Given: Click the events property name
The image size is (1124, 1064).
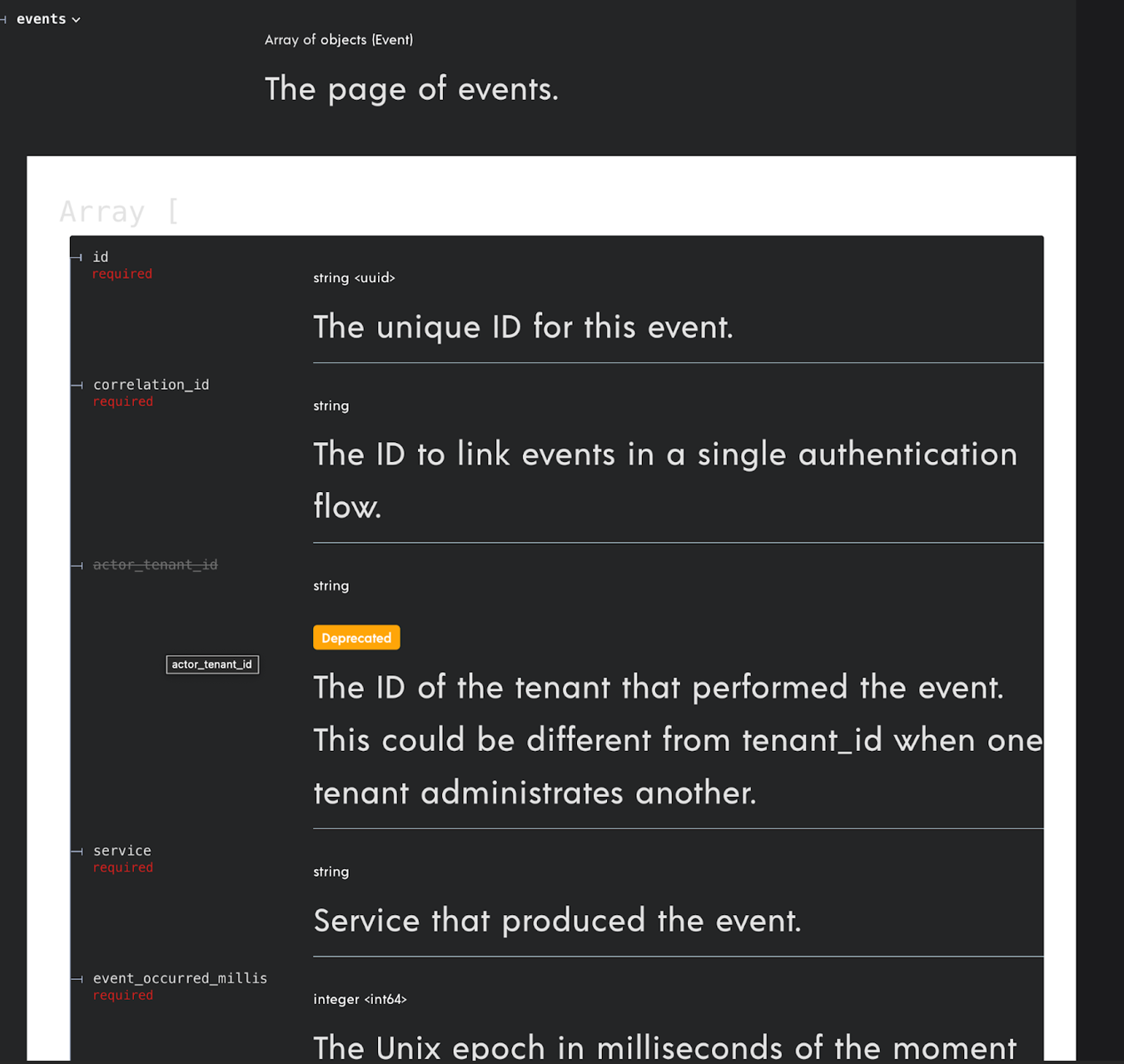Looking at the screenshot, I should coord(41,19).
